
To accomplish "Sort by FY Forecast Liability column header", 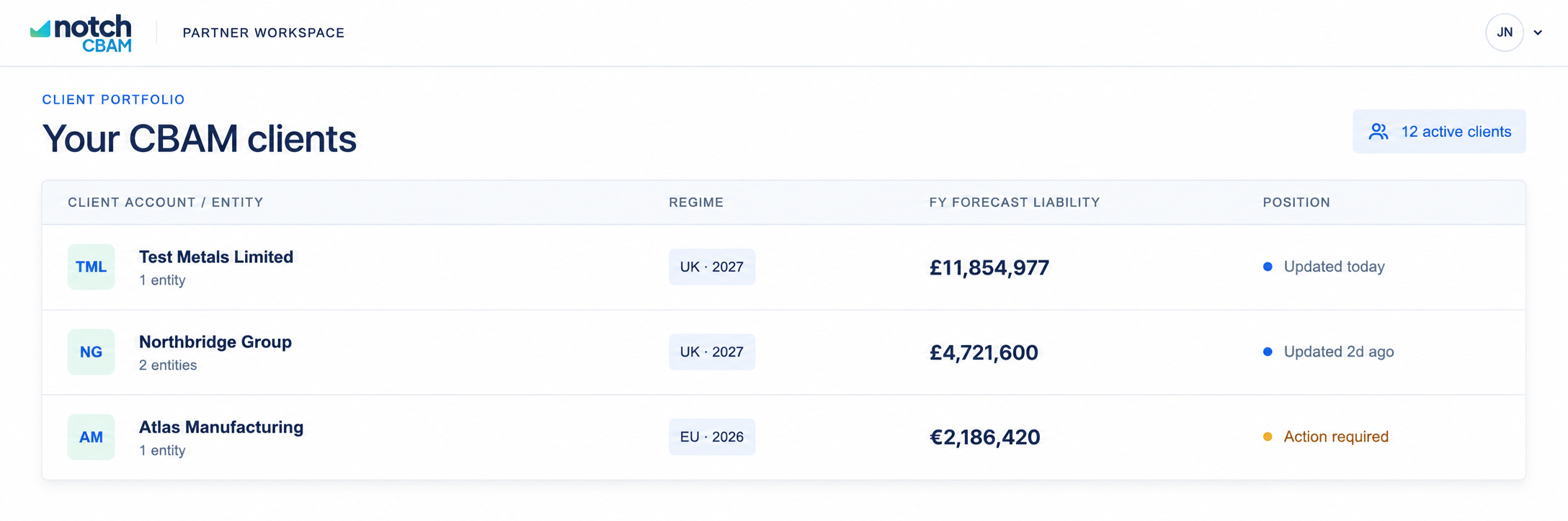I will (x=1014, y=202).
